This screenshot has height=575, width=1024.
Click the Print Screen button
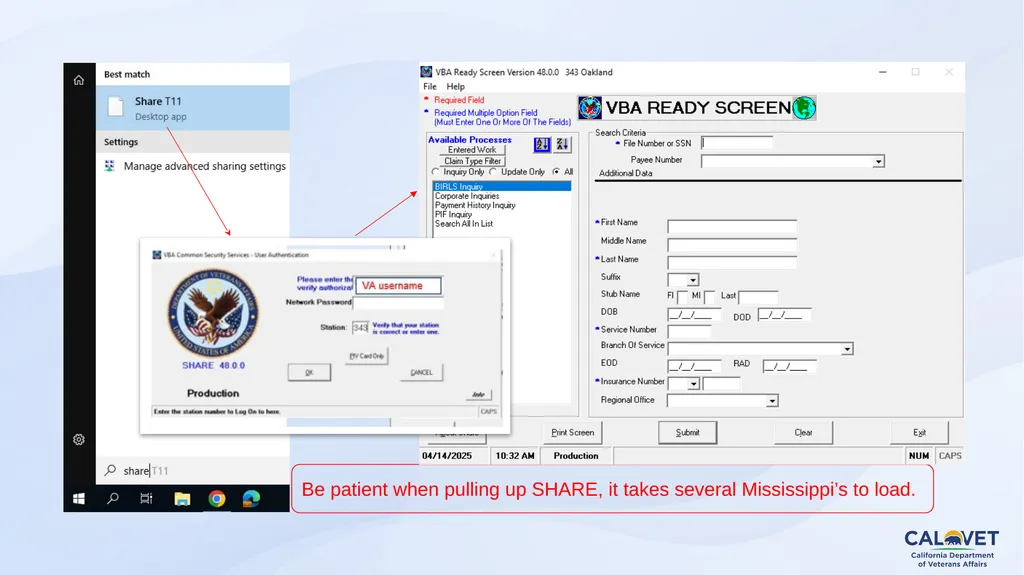pyautogui.click(x=572, y=433)
